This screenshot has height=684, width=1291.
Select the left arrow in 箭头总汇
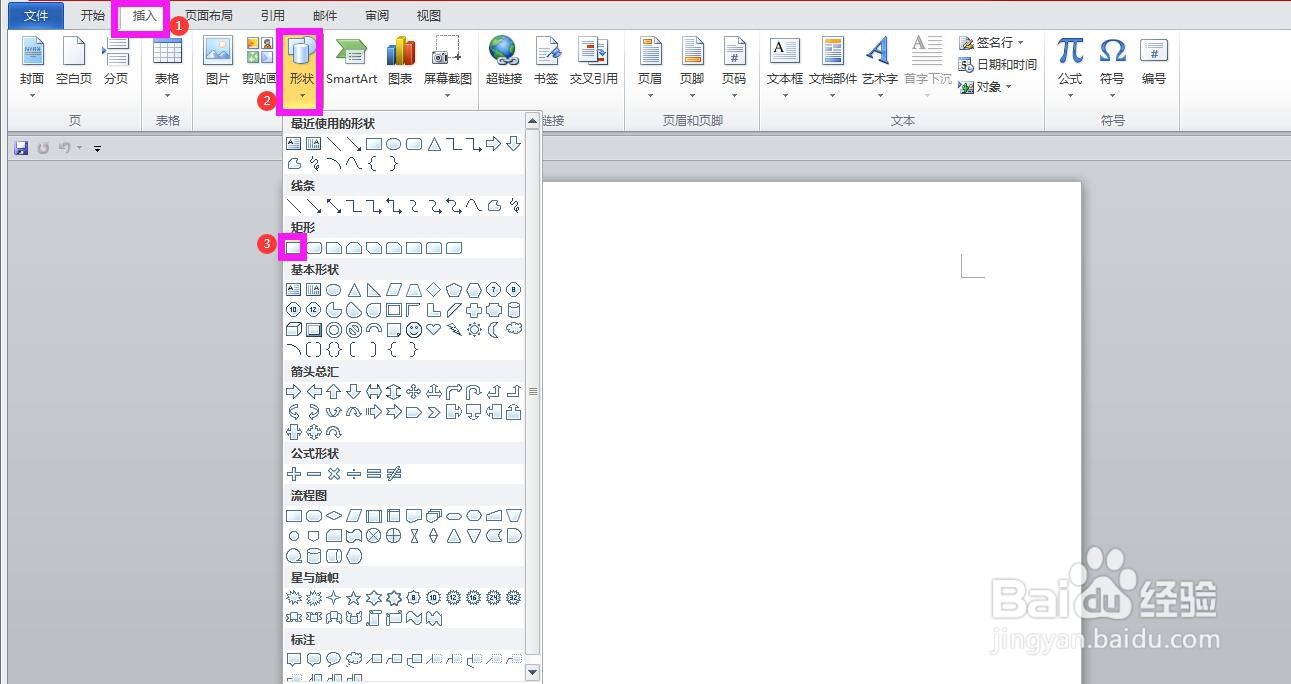pos(316,391)
